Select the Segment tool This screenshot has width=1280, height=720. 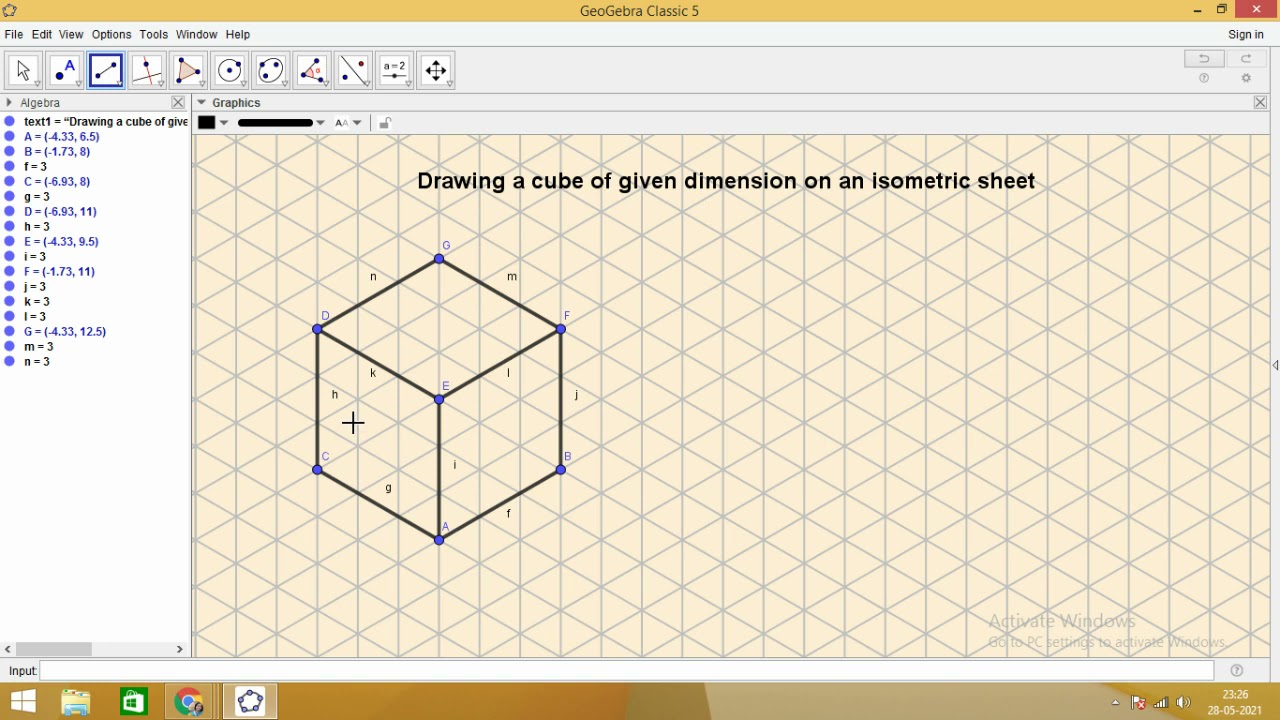click(106, 70)
